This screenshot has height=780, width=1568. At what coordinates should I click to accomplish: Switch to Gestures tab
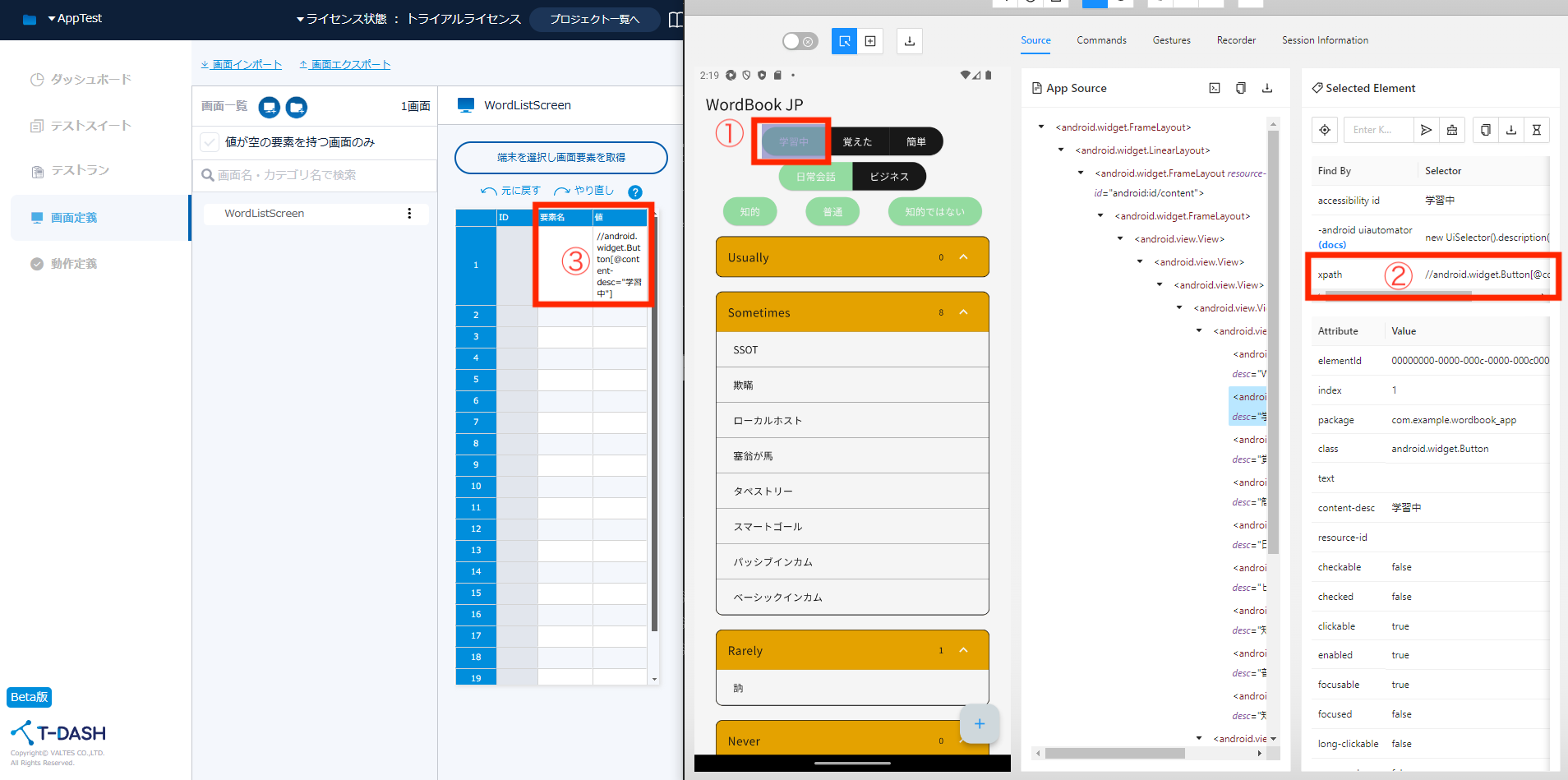(1171, 40)
